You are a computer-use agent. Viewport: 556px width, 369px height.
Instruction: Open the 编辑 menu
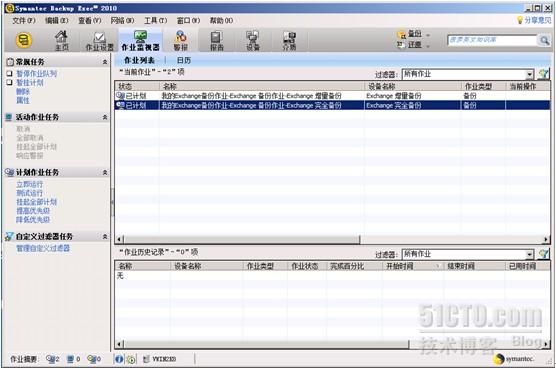pos(56,21)
